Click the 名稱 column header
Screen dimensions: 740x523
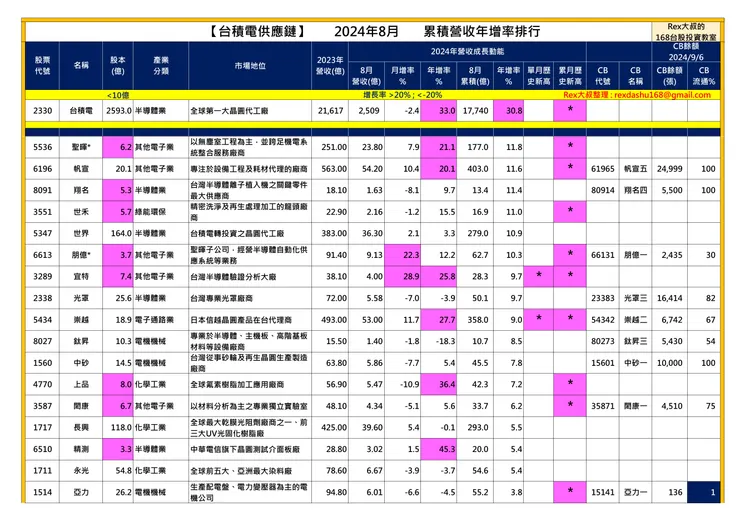(81, 66)
